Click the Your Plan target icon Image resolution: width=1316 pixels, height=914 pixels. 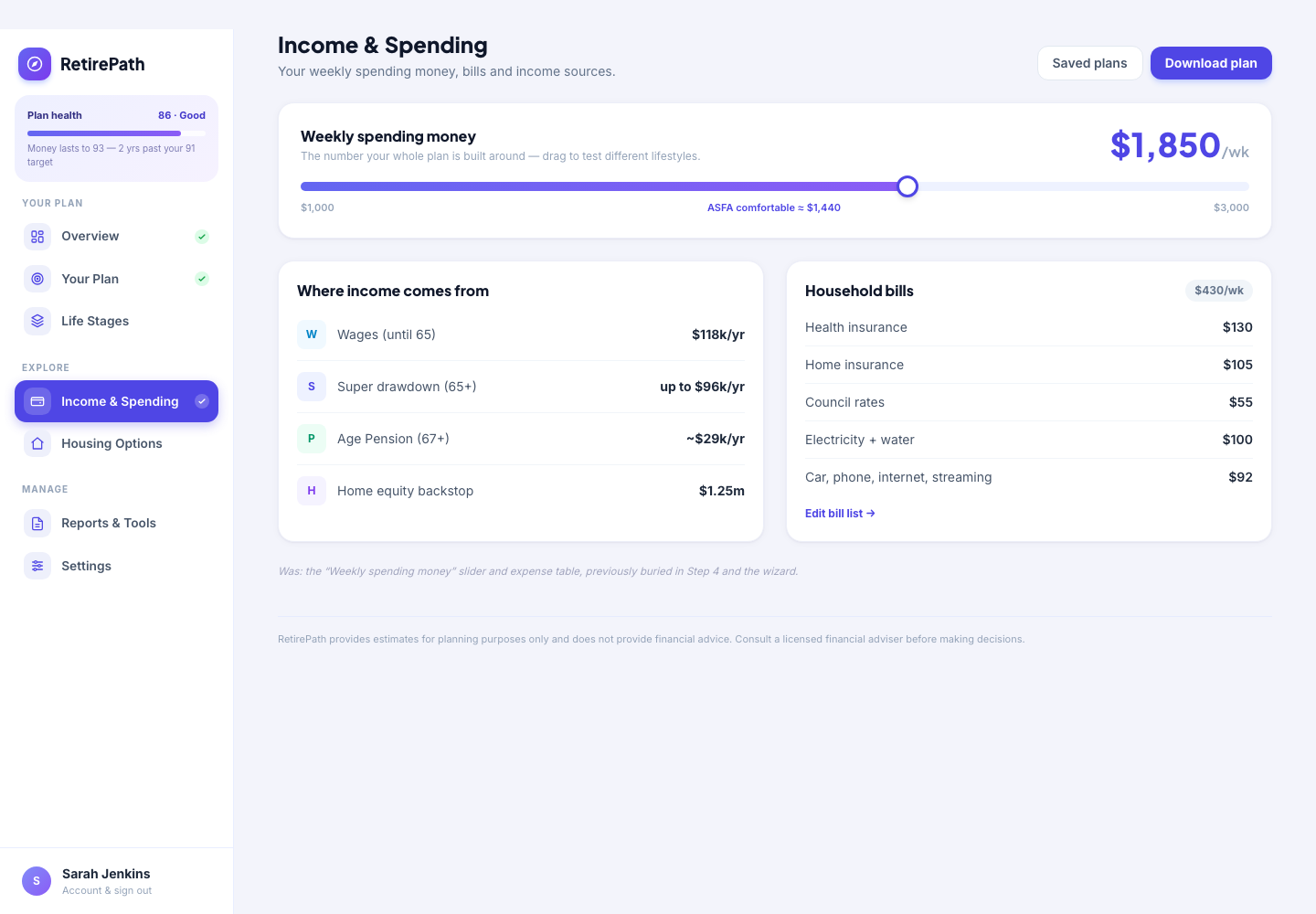click(x=37, y=279)
